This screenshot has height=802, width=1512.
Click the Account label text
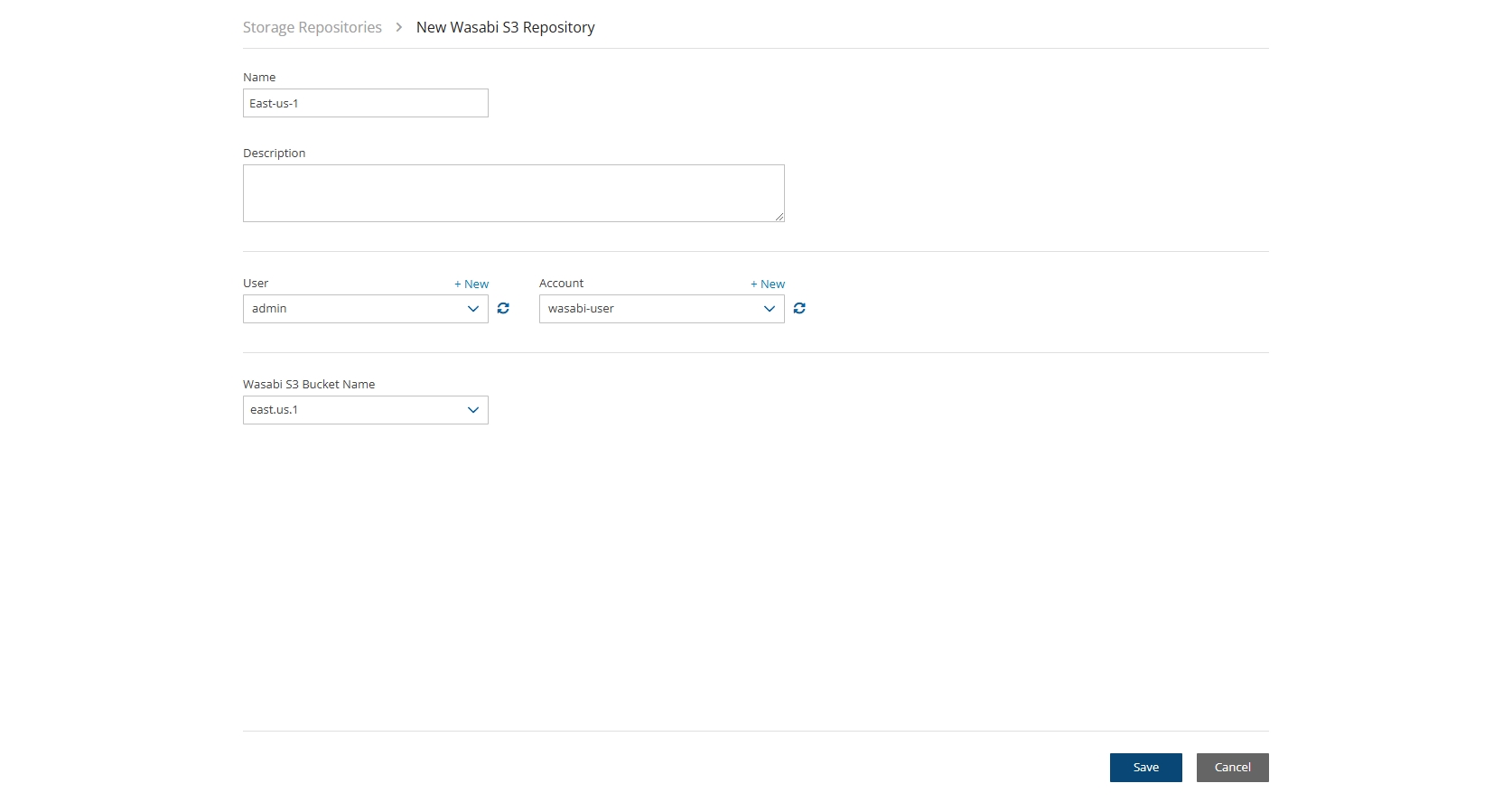tap(561, 284)
